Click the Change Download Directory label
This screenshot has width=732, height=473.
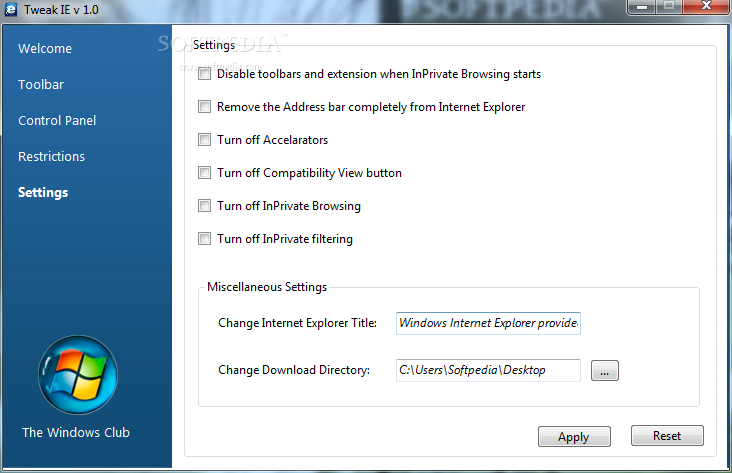pos(294,370)
